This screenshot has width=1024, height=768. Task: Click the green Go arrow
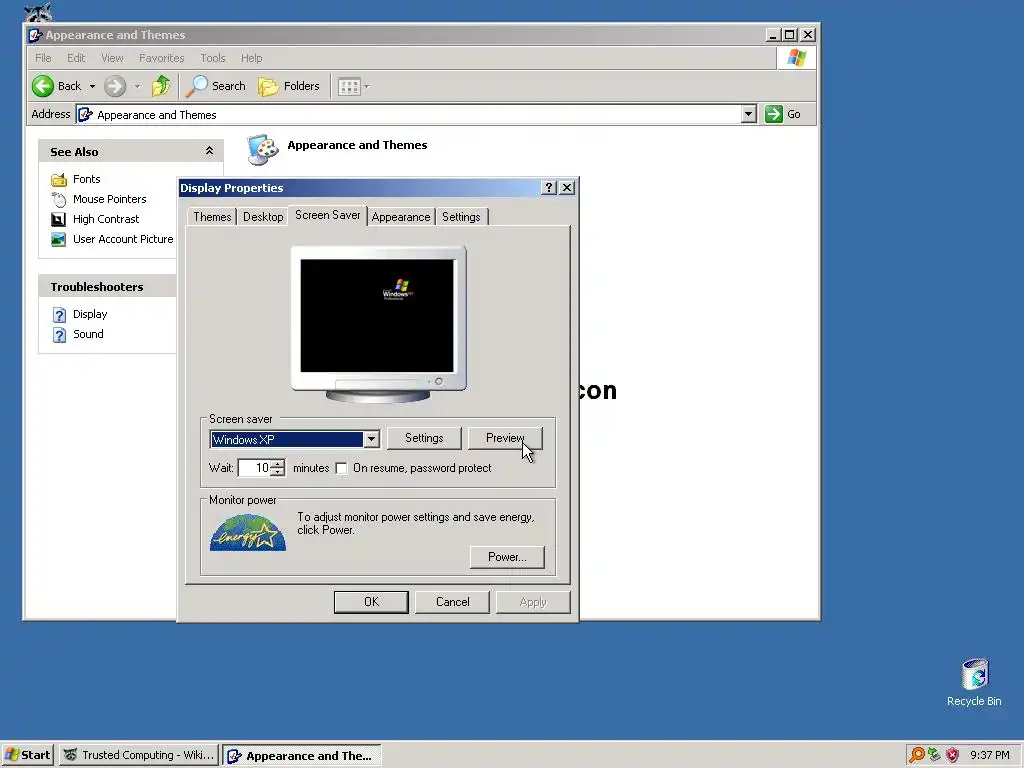point(774,114)
